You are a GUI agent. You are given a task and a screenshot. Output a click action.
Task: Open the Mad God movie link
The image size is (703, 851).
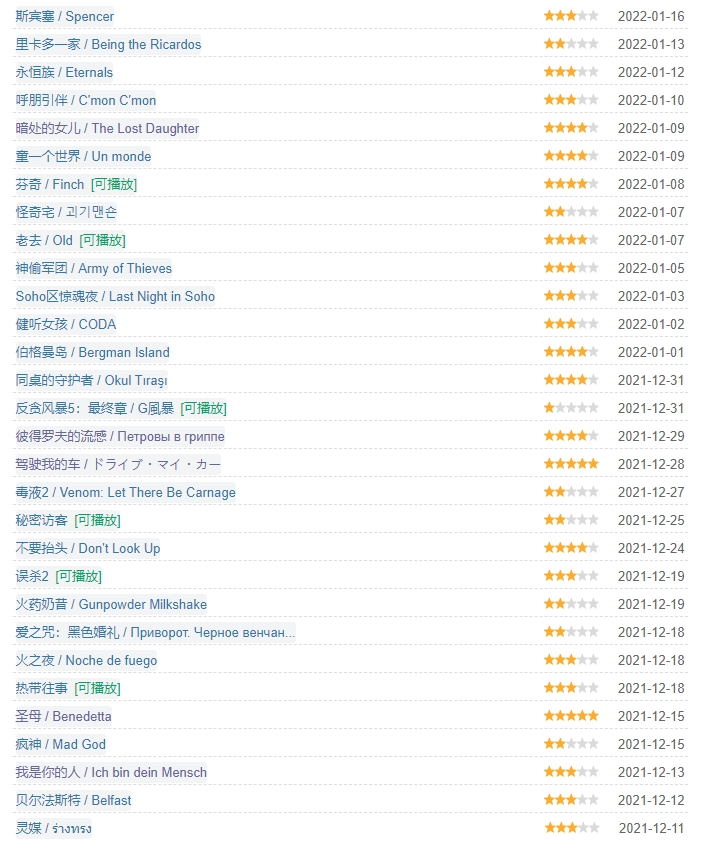pos(61,745)
